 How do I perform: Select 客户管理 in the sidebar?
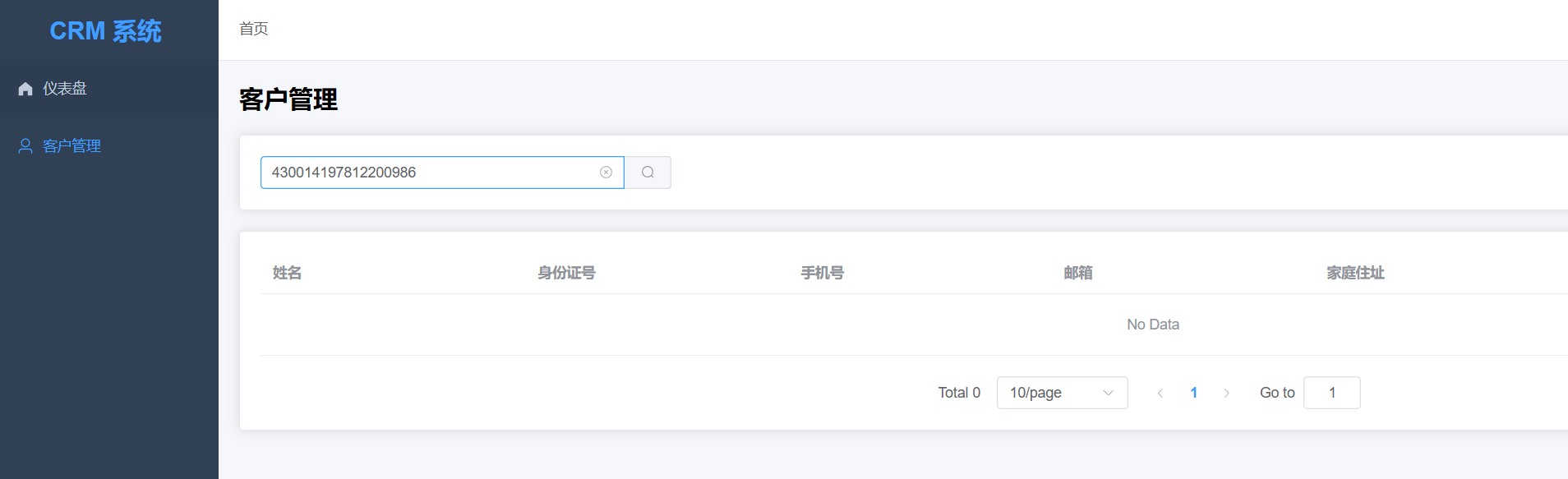coord(109,146)
